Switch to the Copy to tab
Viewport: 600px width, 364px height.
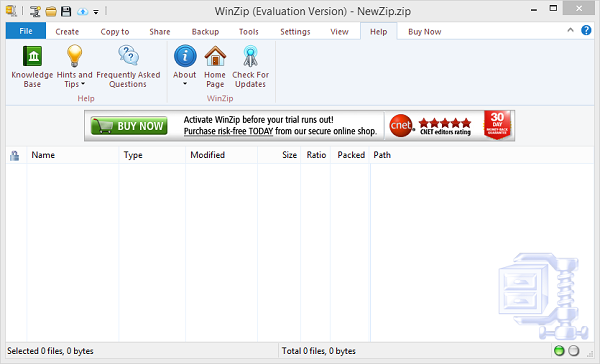[115, 32]
